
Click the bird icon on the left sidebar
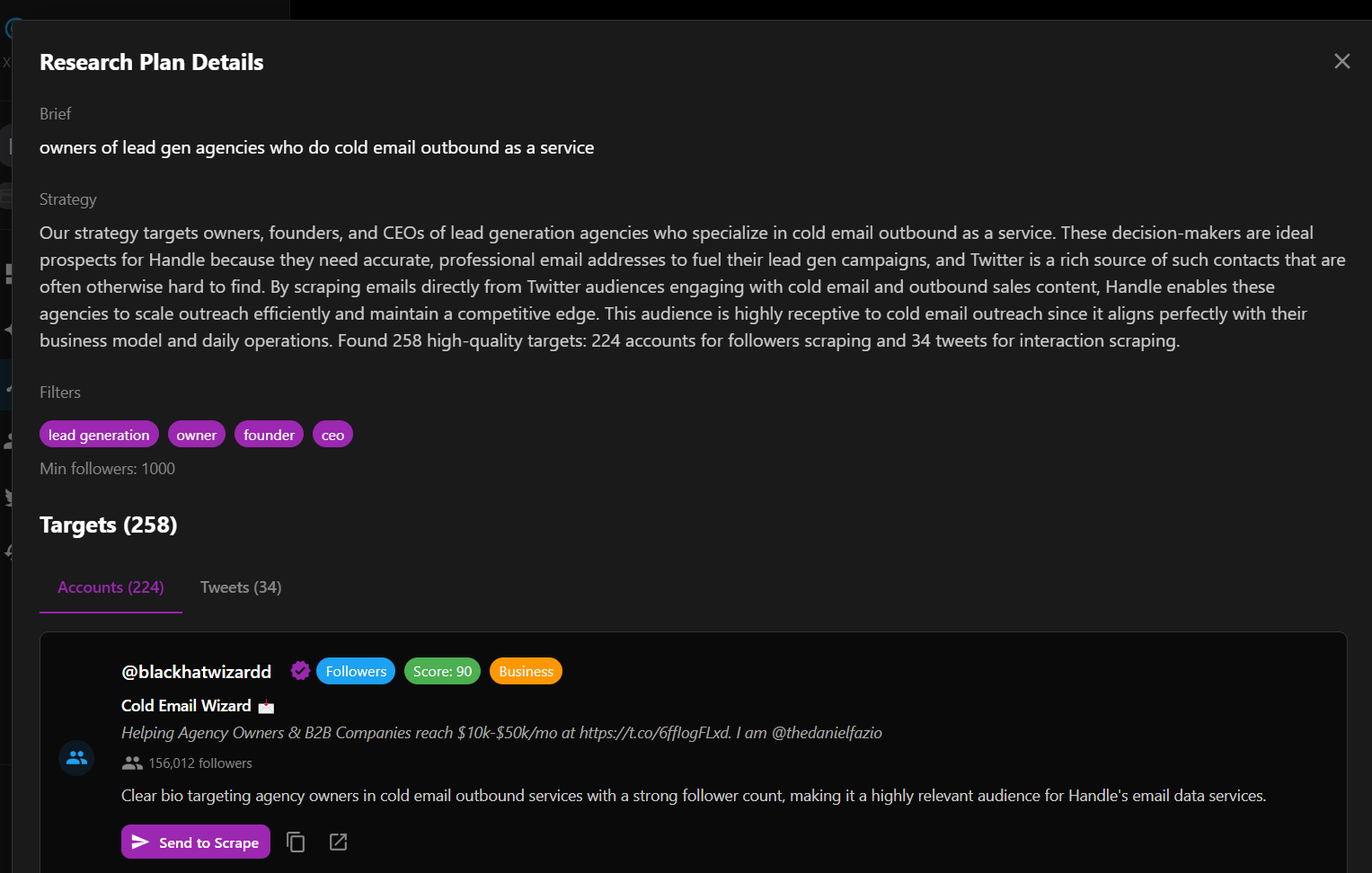(x=9, y=495)
